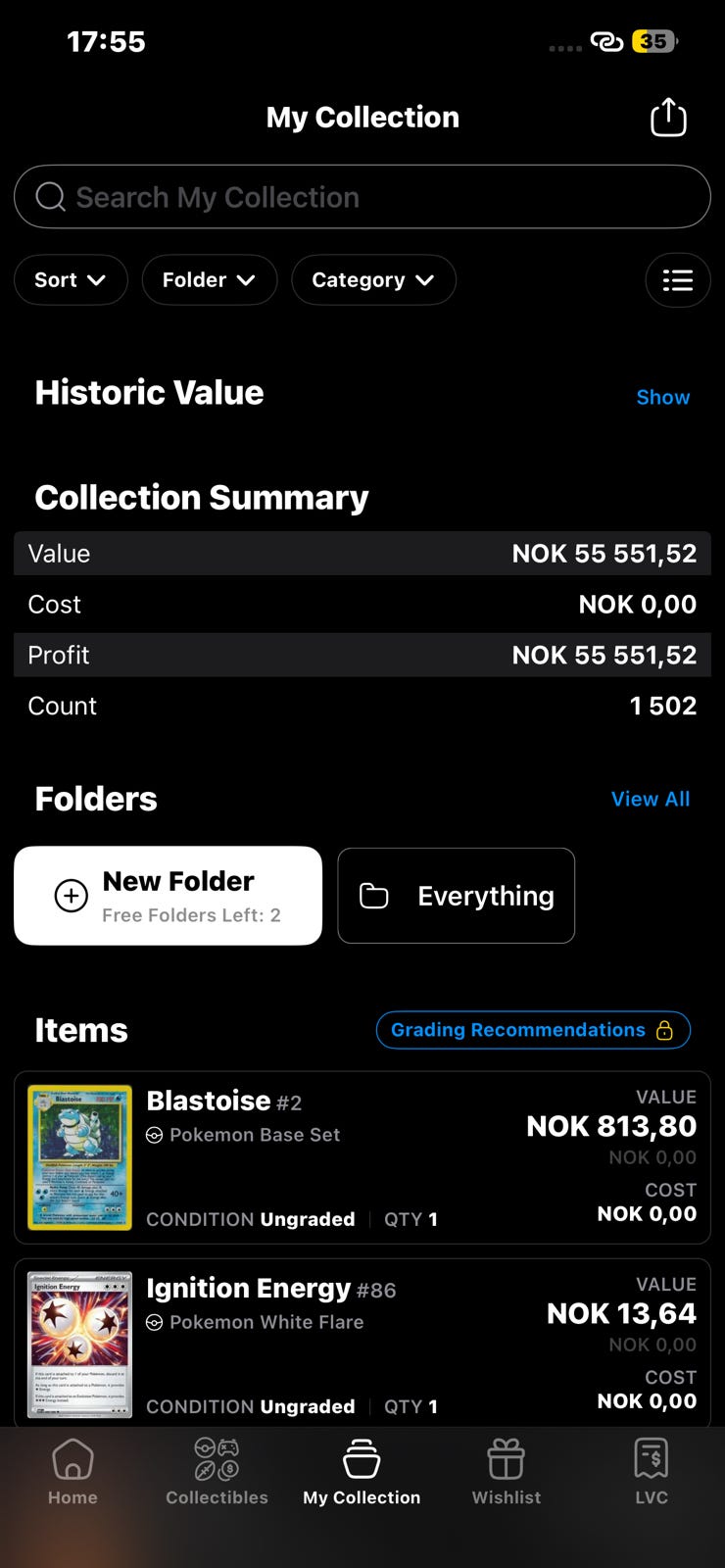This screenshot has height=1568, width=725.
Task: Tap the plus icon for New Folder
Action: coord(72,896)
